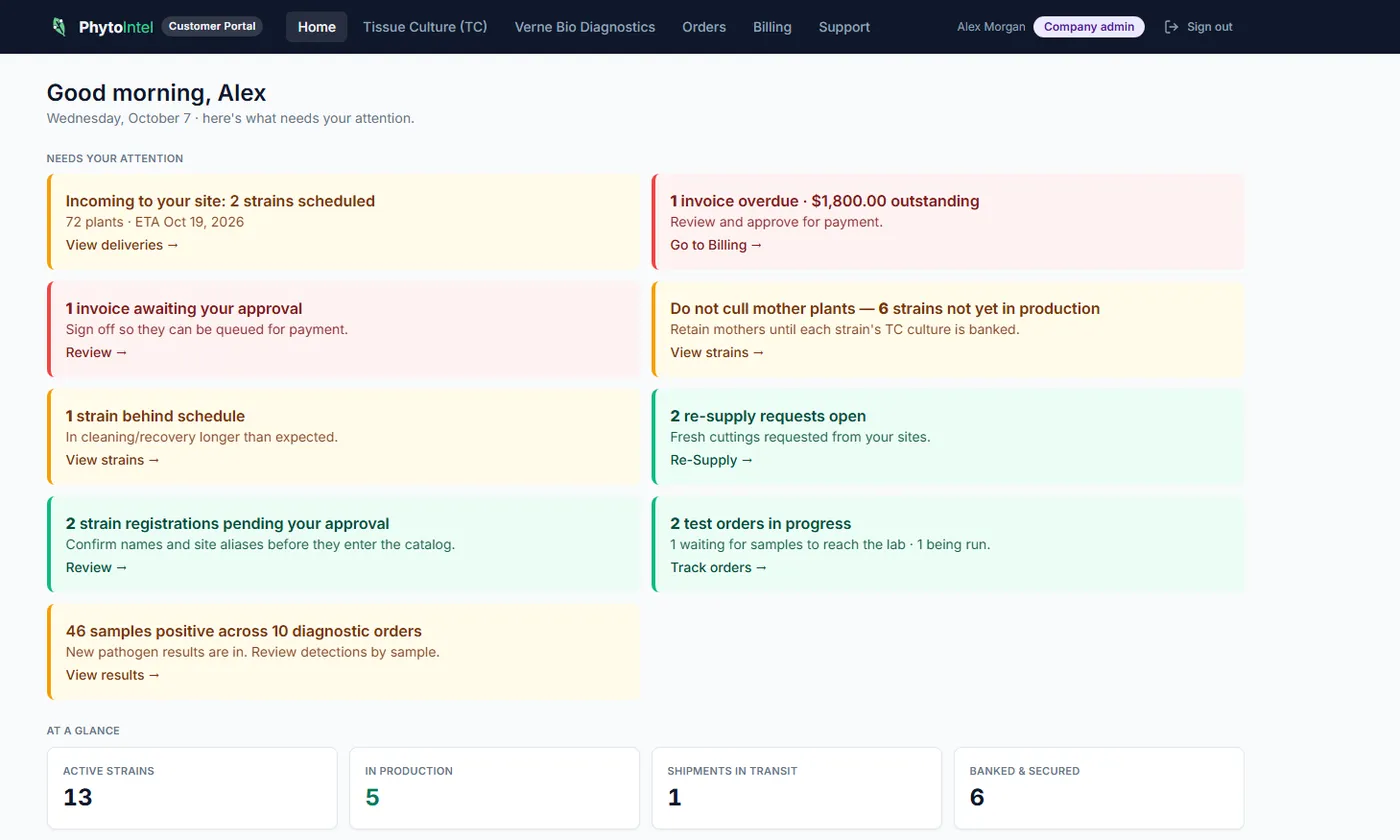Select the Shipments in Transit value 1
The height and width of the screenshot is (840, 1400).
[673, 797]
